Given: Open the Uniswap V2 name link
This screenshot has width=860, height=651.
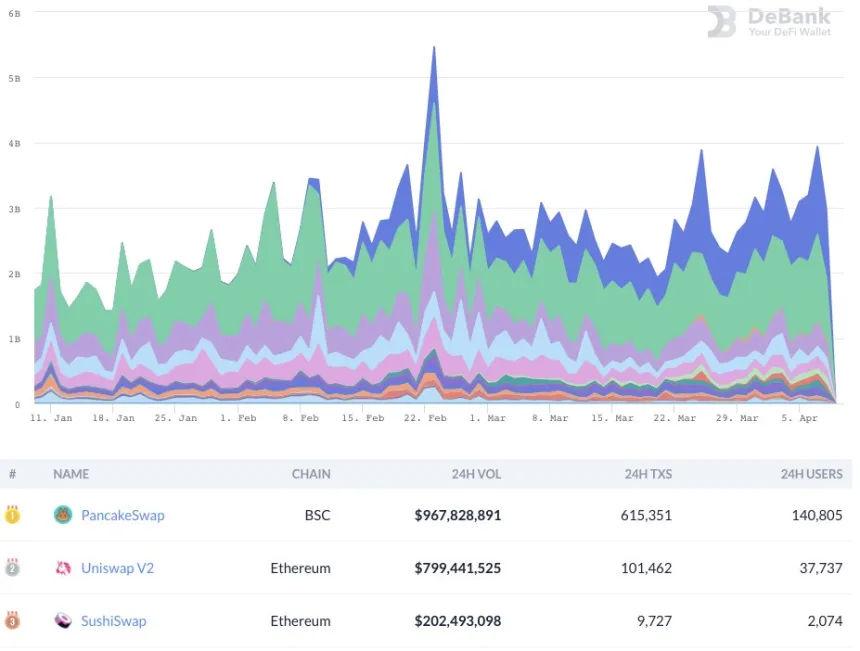Looking at the screenshot, I should pyautogui.click(x=117, y=568).
